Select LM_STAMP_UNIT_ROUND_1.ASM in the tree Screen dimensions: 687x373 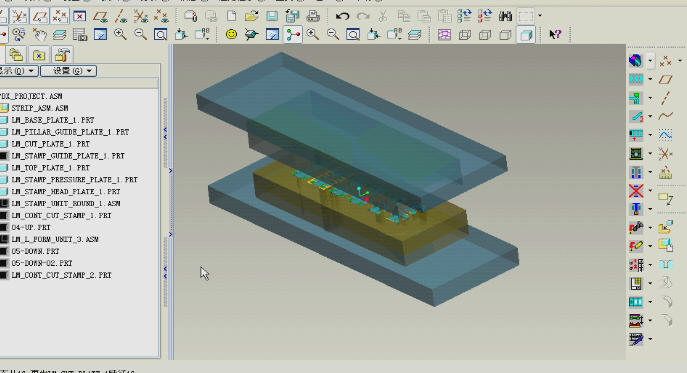coord(66,203)
